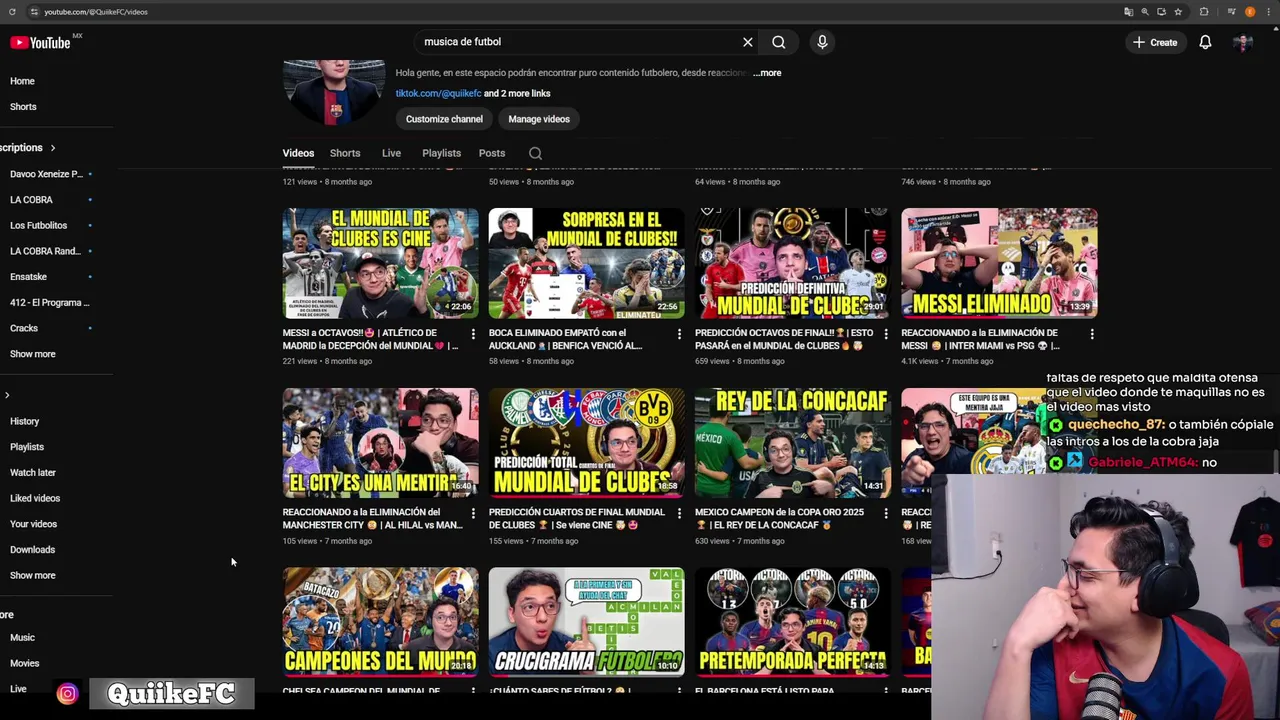This screenshot has height=720, width=1280.
Task: Open History in sidebar
Action: 24,422
